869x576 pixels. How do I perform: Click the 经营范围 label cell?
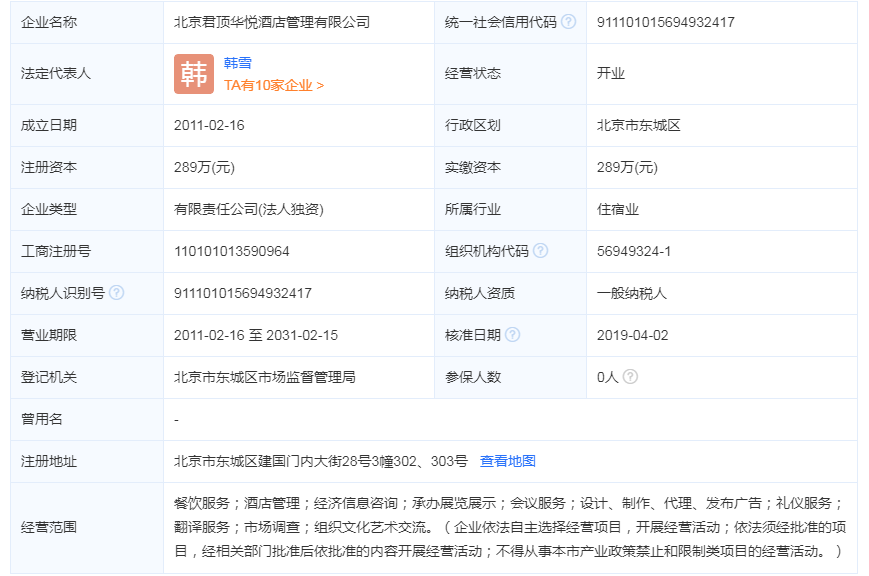pyautogui.click(x=87, y=527)
